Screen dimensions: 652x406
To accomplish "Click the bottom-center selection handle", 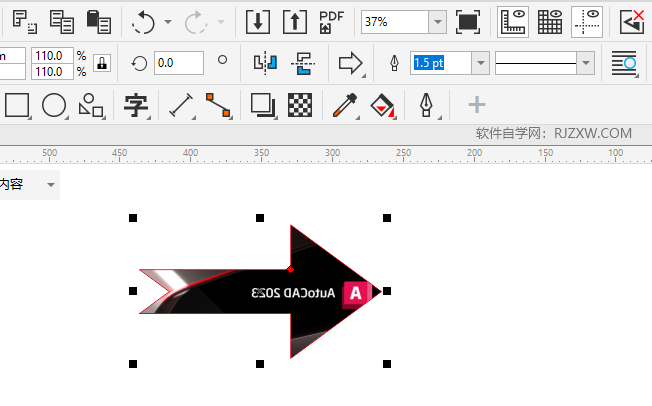I will 260,364.
